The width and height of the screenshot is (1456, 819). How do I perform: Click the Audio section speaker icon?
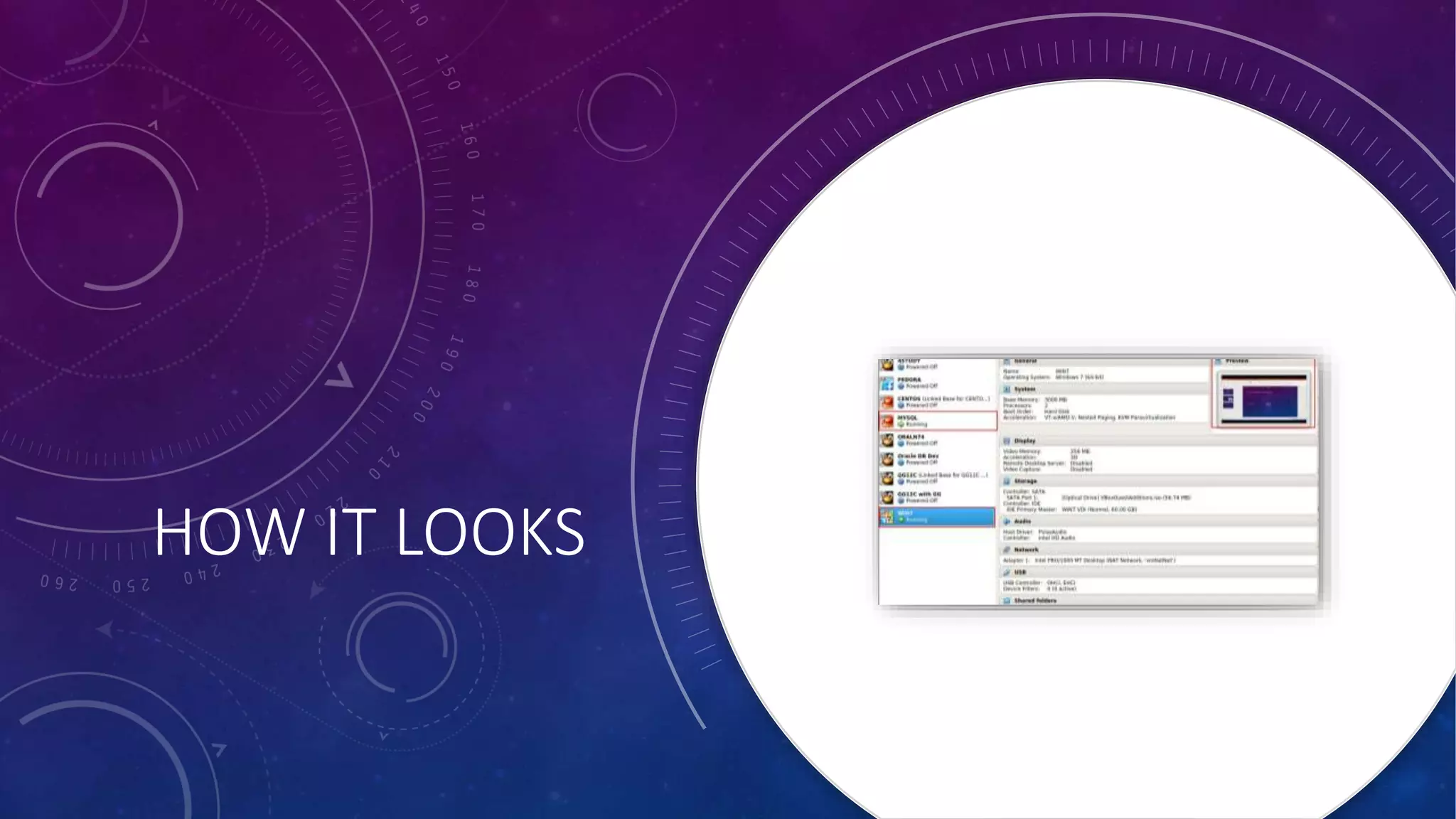[1007, 521]
